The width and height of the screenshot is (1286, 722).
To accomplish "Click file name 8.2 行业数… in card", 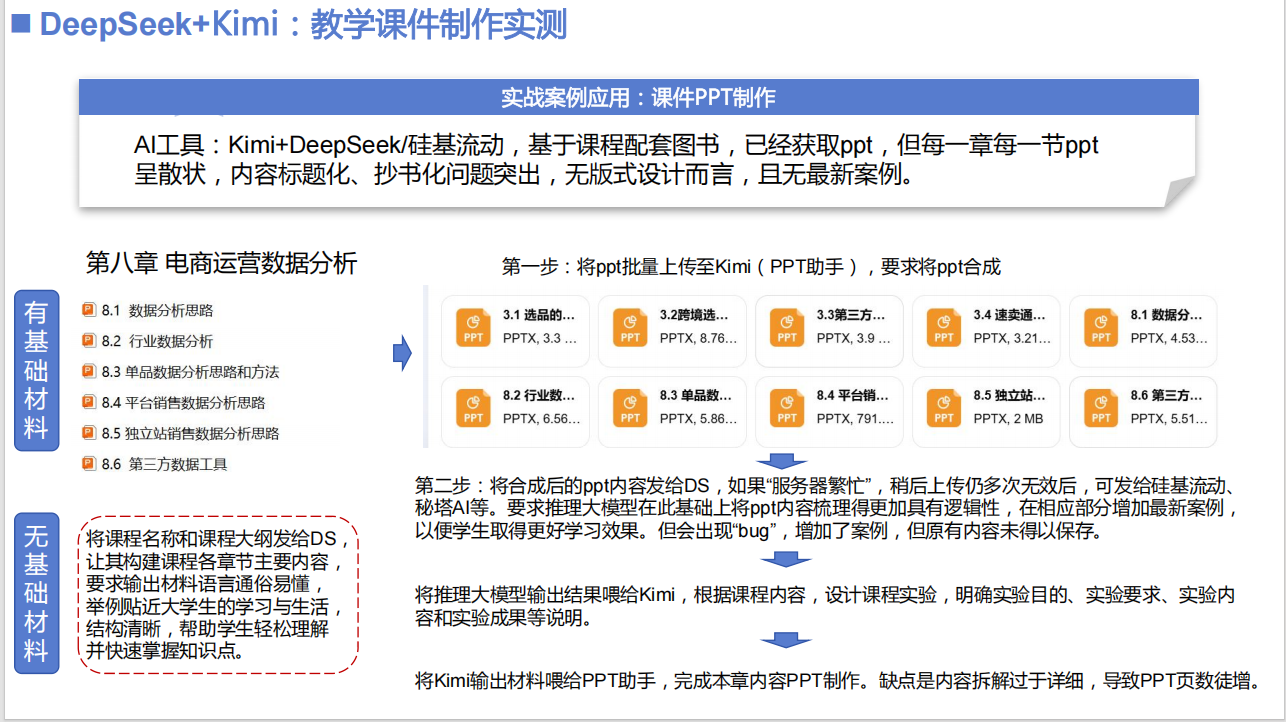I will click(x=540, y=396).
